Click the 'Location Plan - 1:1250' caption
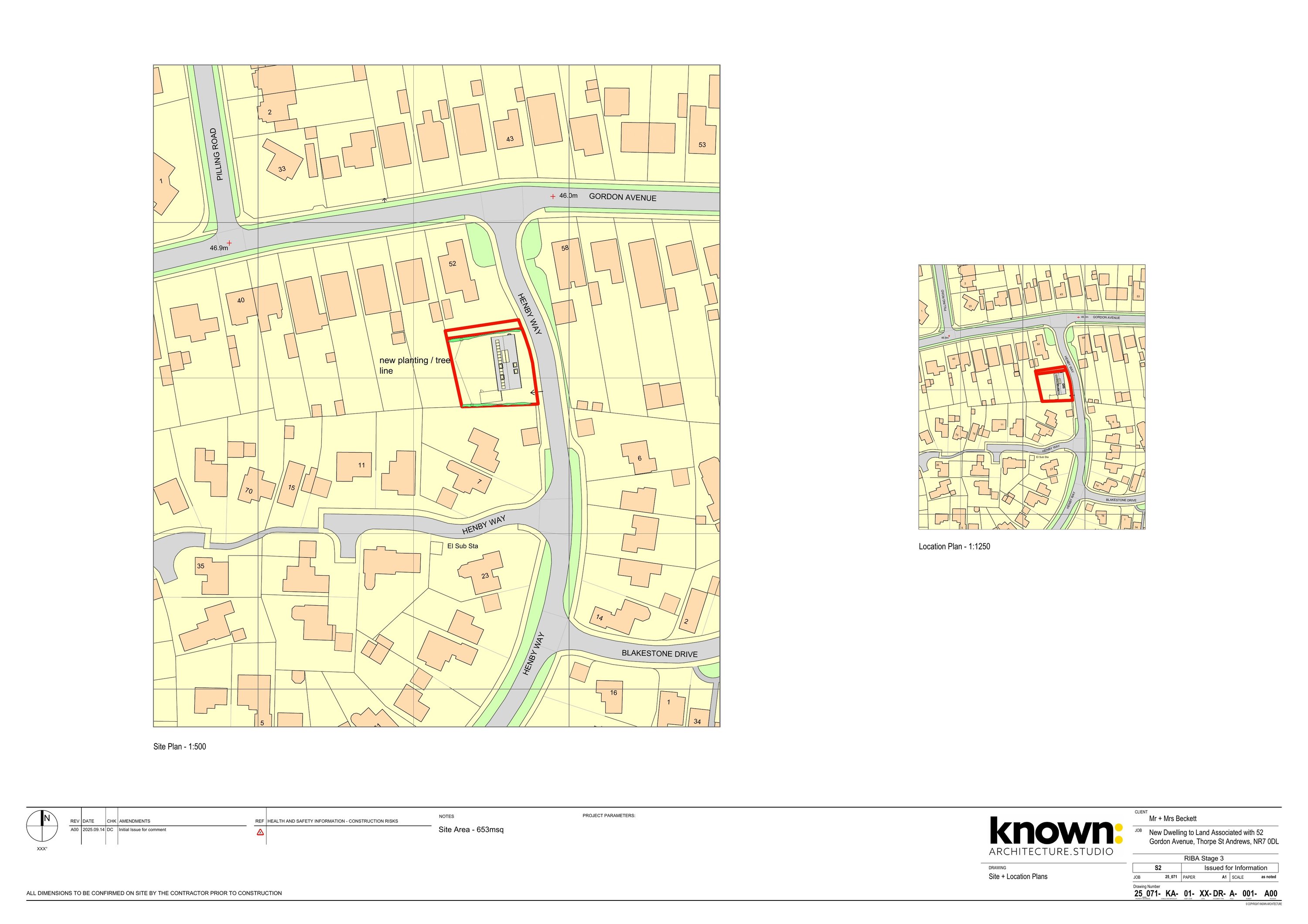The image size is (1308, 924). tap(954, 546)
